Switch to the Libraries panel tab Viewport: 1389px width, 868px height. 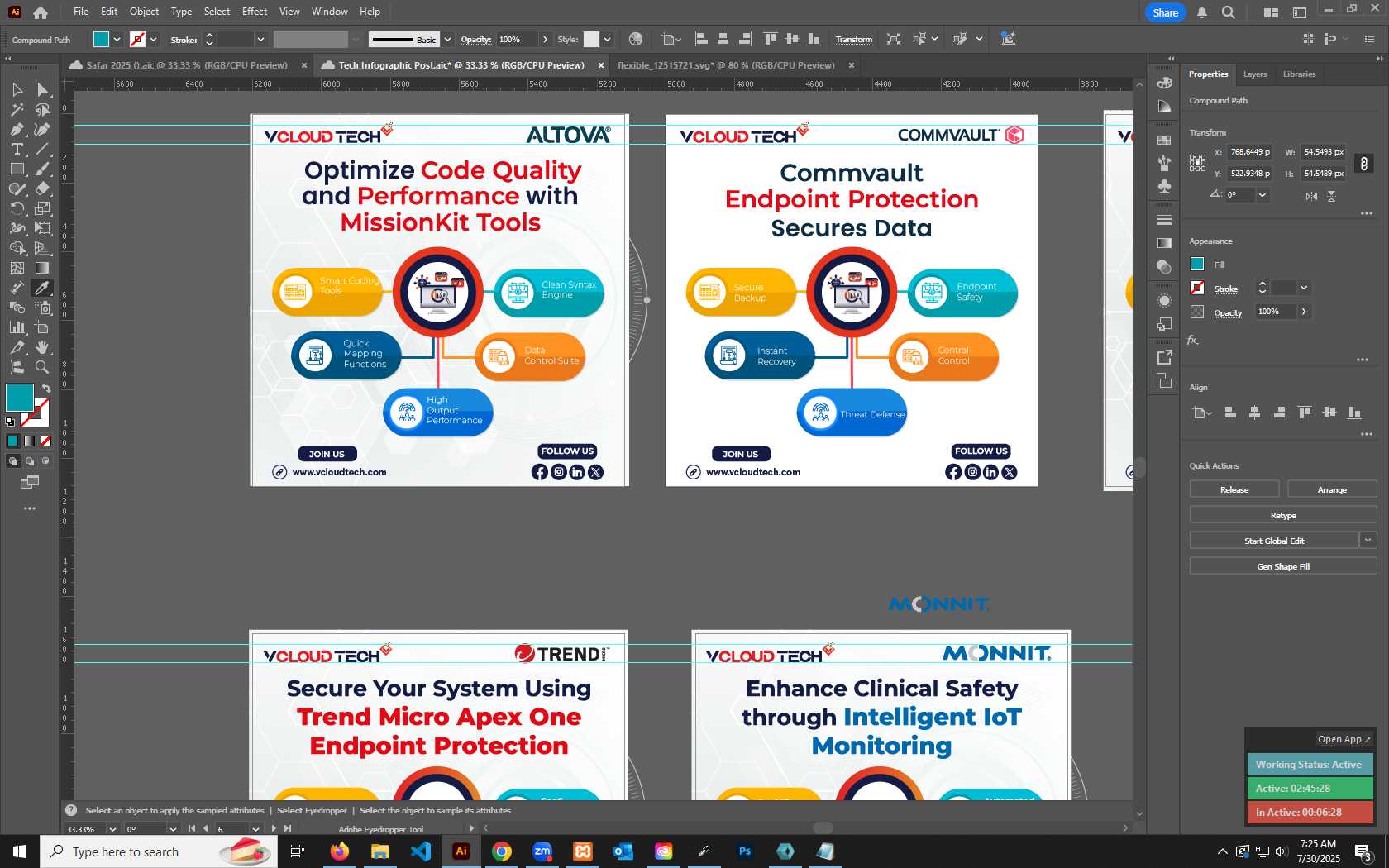[x=1299, y=74]
